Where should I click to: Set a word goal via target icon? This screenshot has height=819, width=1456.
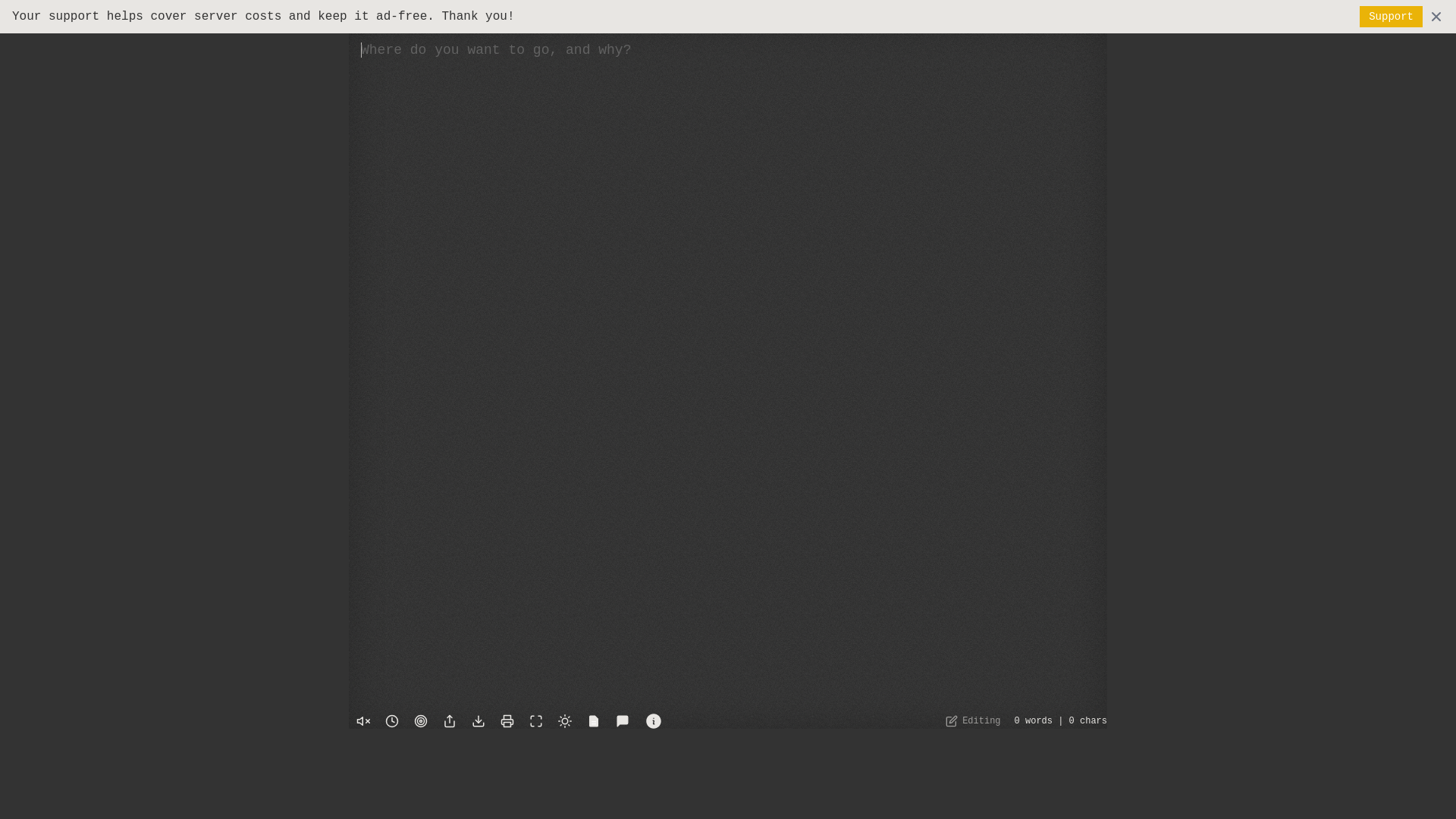tap(421, 721)
